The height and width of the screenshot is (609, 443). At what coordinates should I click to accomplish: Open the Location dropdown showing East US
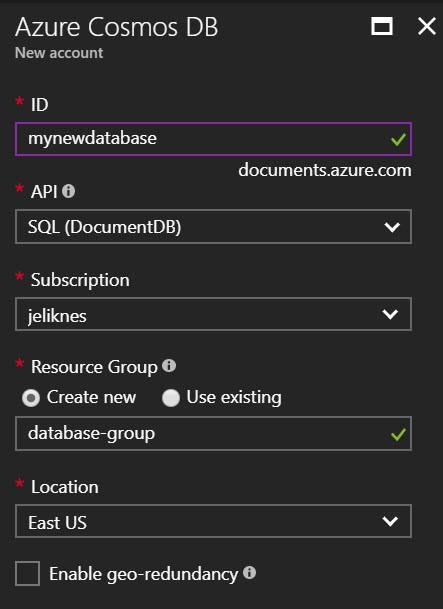tap(213, 521)
